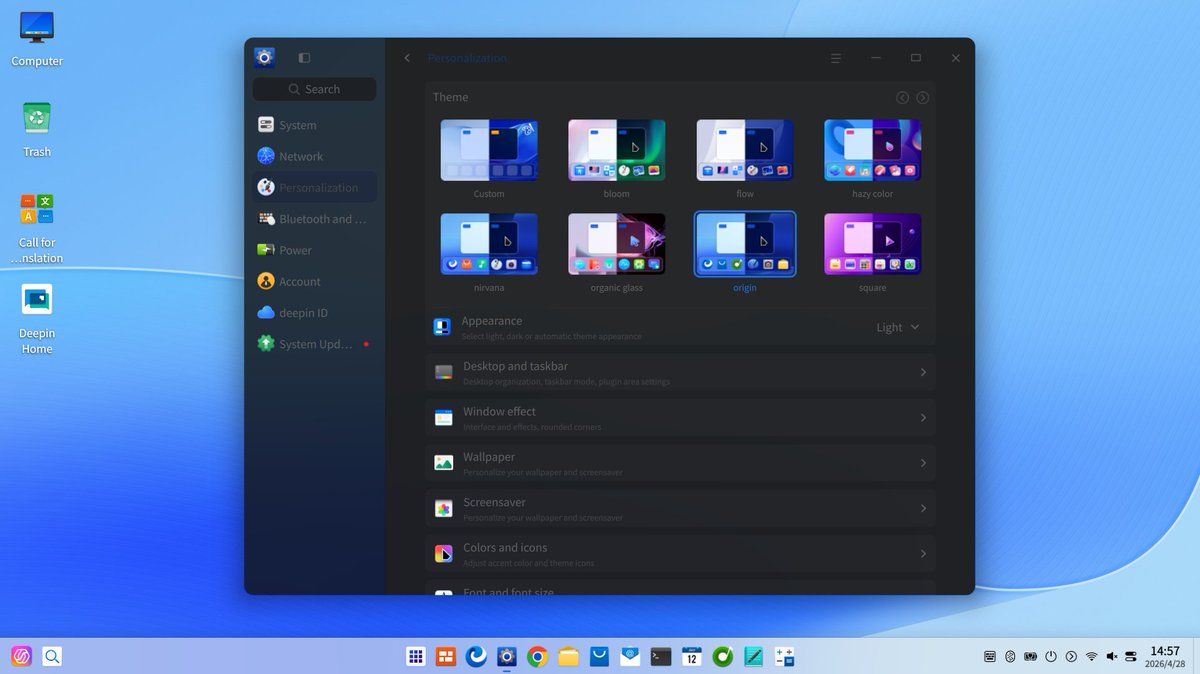Click the taskbar search magnifier icon
This screenshot has width=1200, height=674.
[x=52, y=657]
